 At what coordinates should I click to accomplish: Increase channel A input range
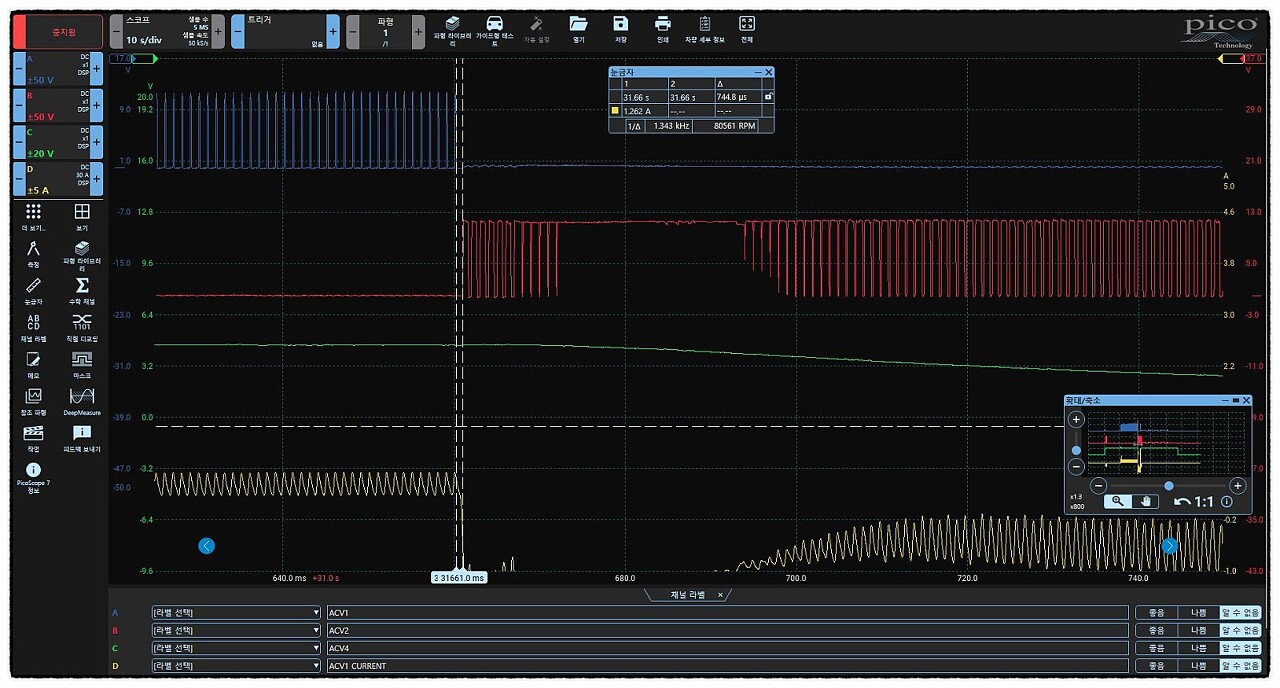coord(97,70)
